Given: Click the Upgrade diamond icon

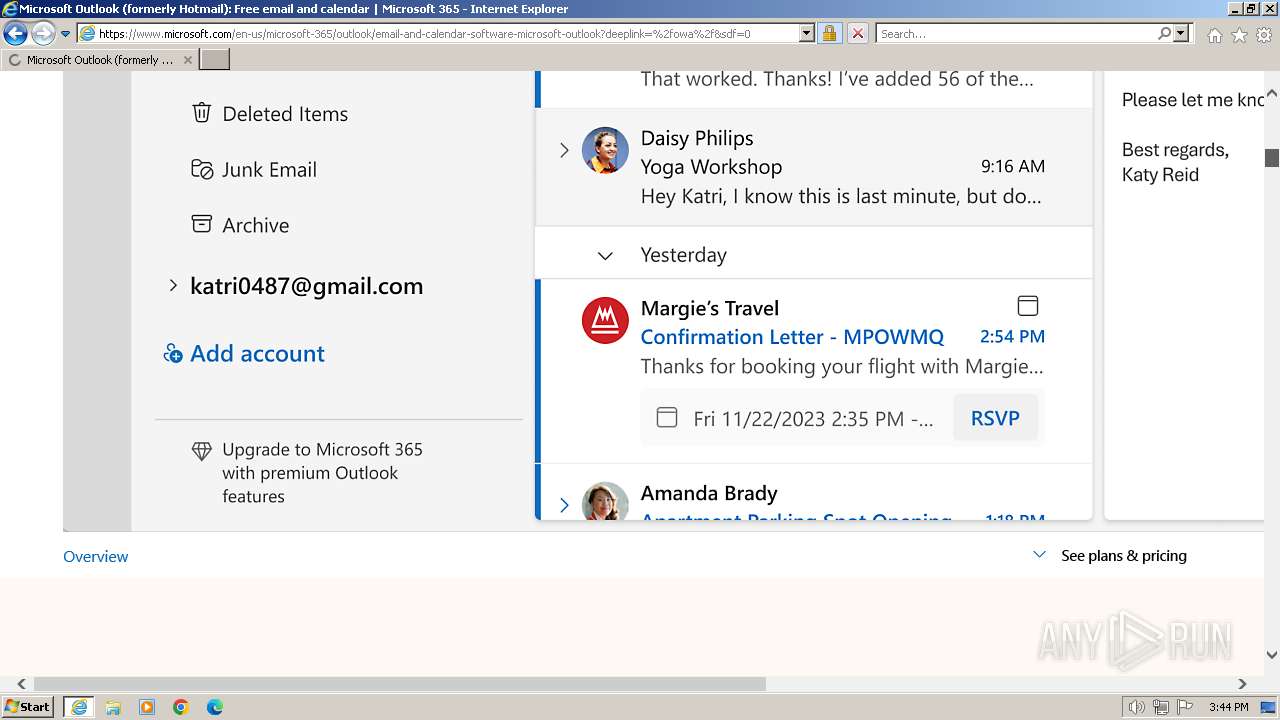Looking at the screenshot, I should point(201,451).
